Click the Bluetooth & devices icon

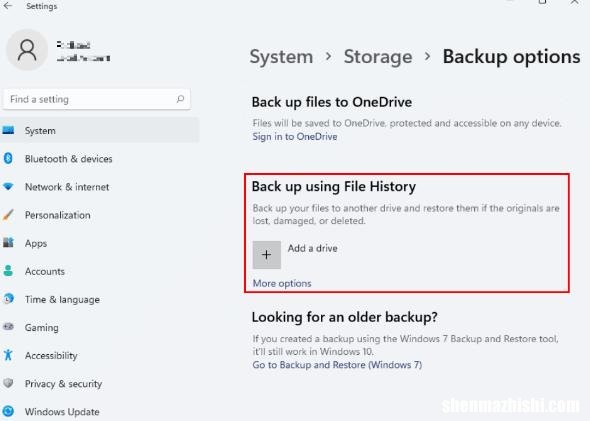8,158
